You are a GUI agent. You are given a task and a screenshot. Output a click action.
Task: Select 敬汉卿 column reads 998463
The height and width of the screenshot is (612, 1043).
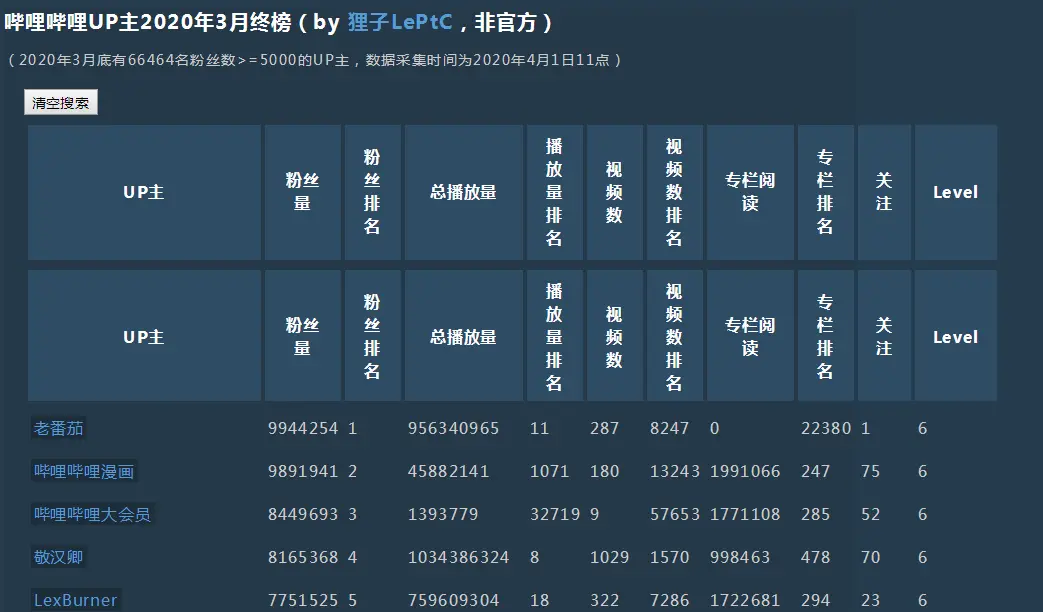pyautogui.click(x=740, y=557)
